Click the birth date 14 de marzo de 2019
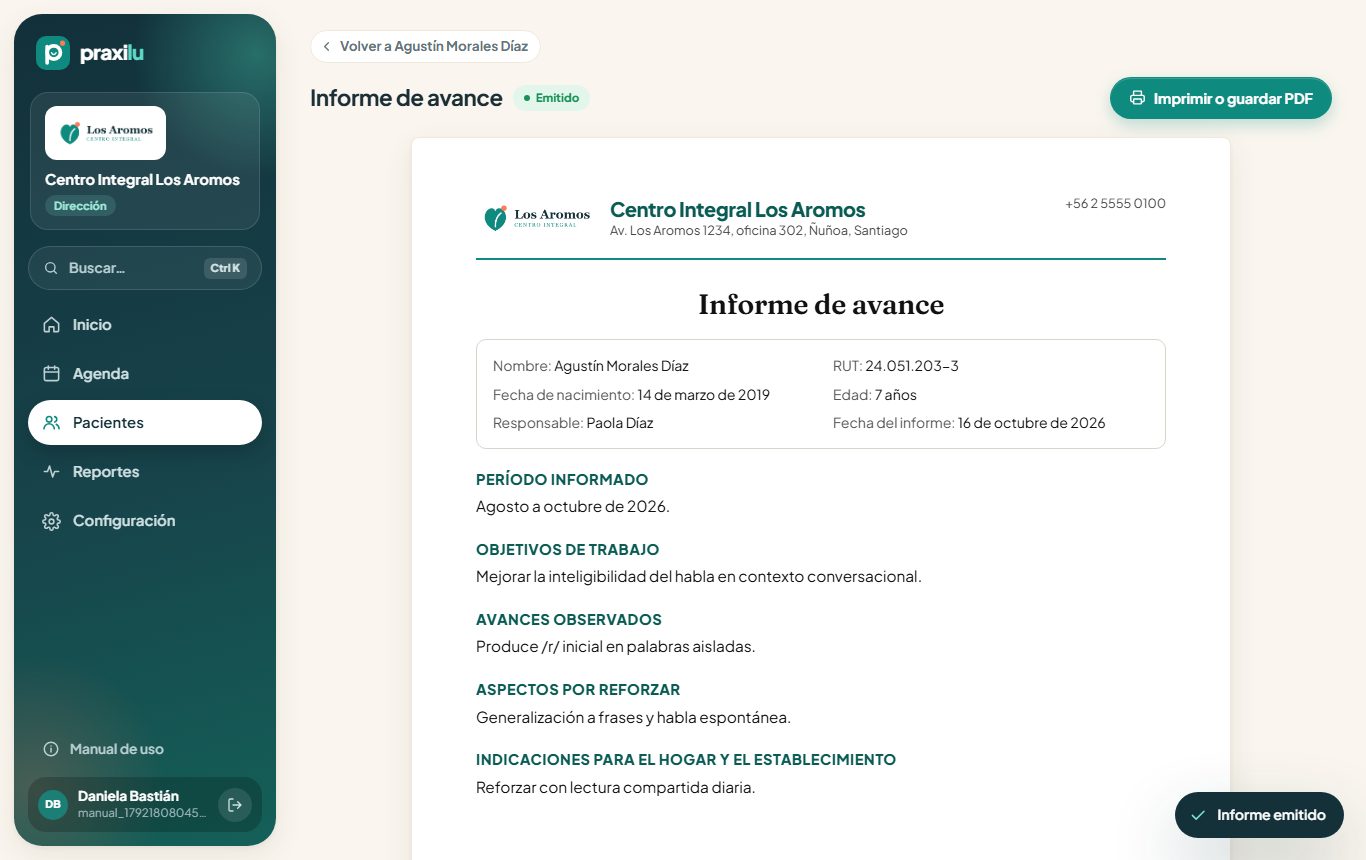 point(704,395)
